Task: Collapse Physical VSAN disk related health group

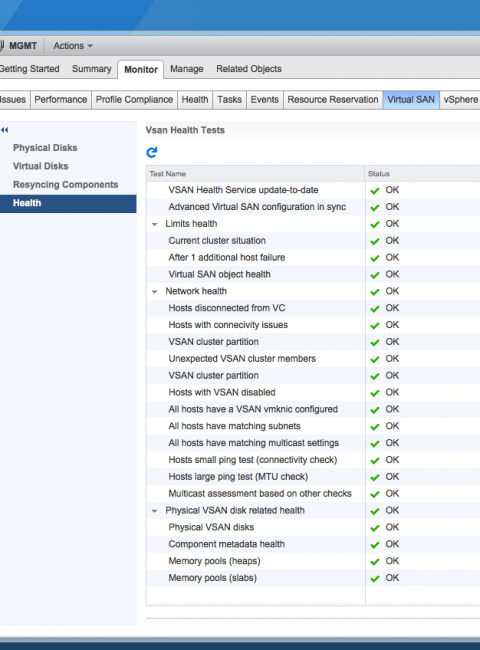Action: coord(155,511)
